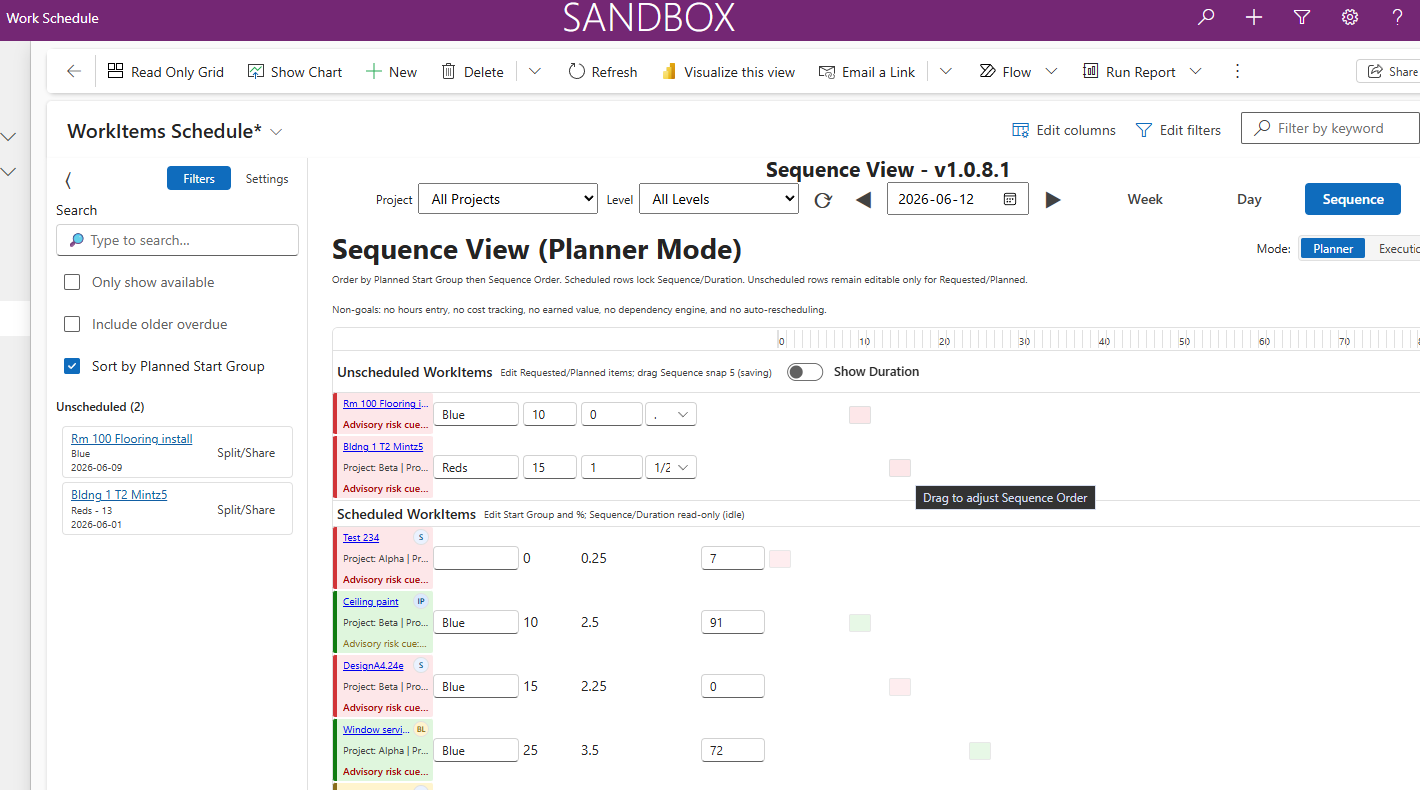Click the circular reload icon beside Level
This screenshot has height=790, width=1420.
[823, 200]
